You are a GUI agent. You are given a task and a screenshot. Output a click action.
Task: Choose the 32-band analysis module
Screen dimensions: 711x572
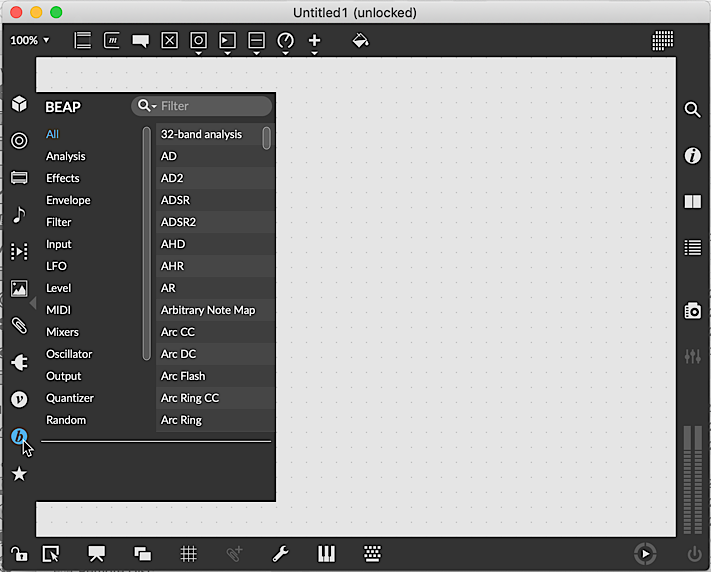(215, 134)
